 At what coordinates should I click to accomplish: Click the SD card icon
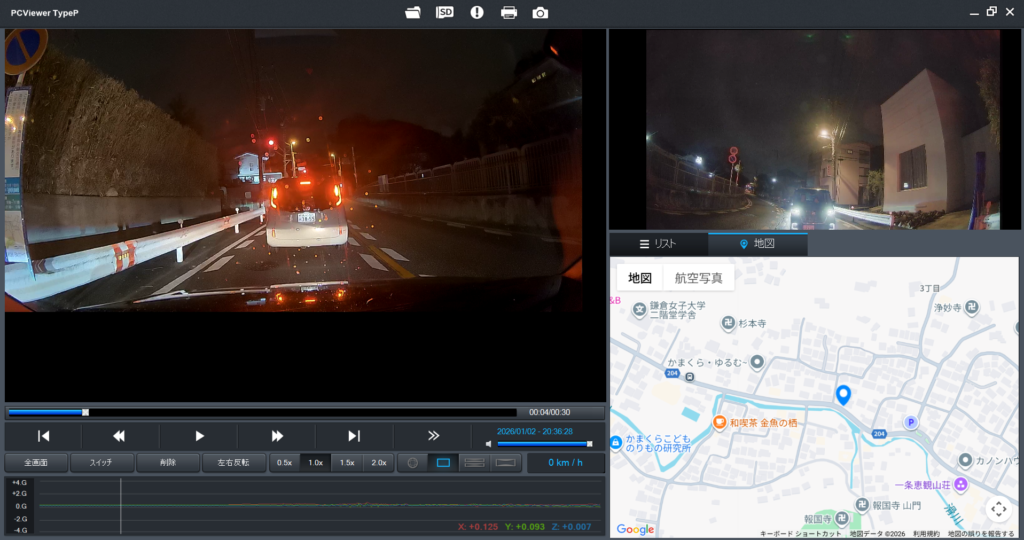(x=445, y=12)
